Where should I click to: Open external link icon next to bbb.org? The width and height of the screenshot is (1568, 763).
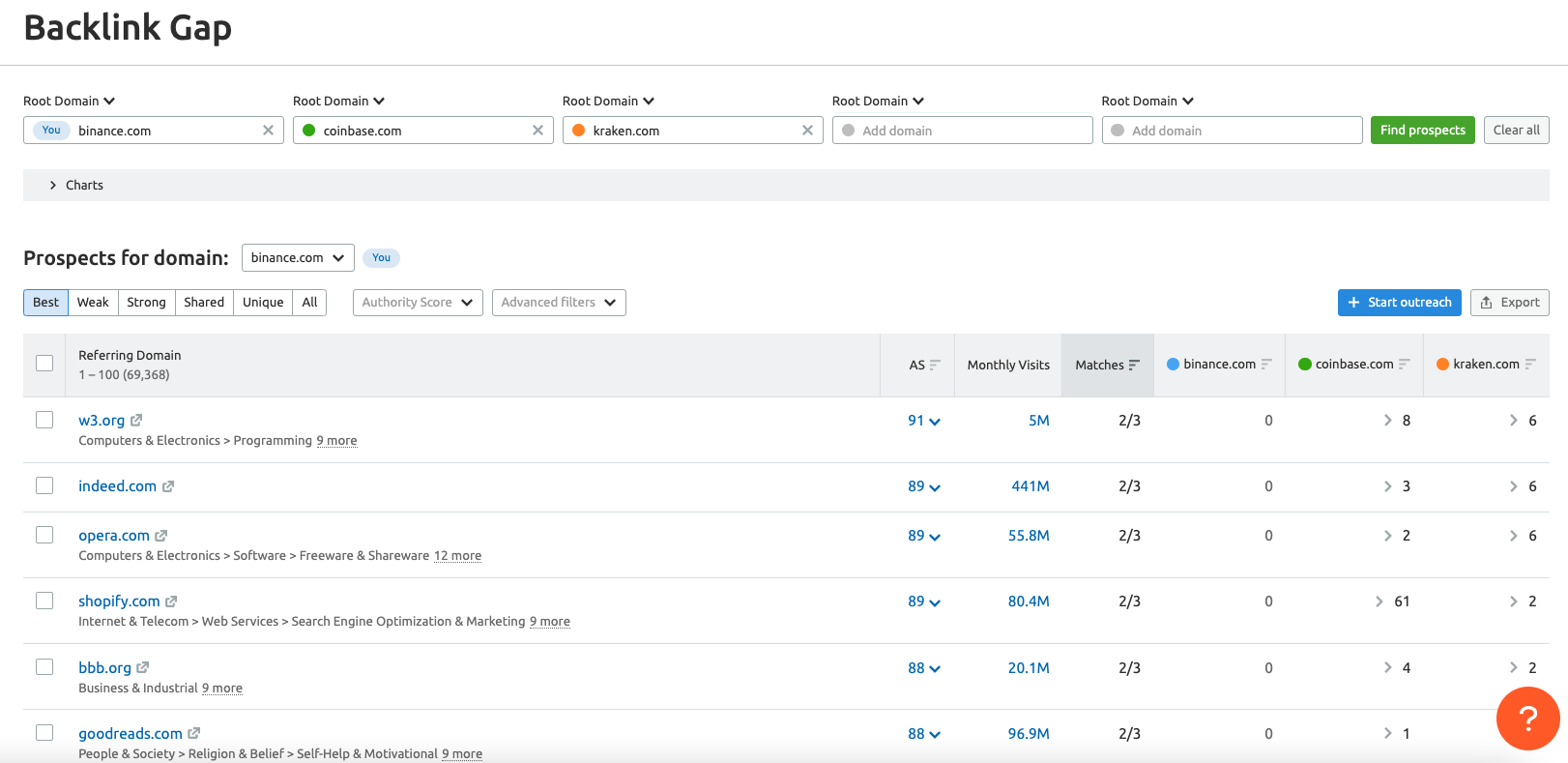[143, 668]
